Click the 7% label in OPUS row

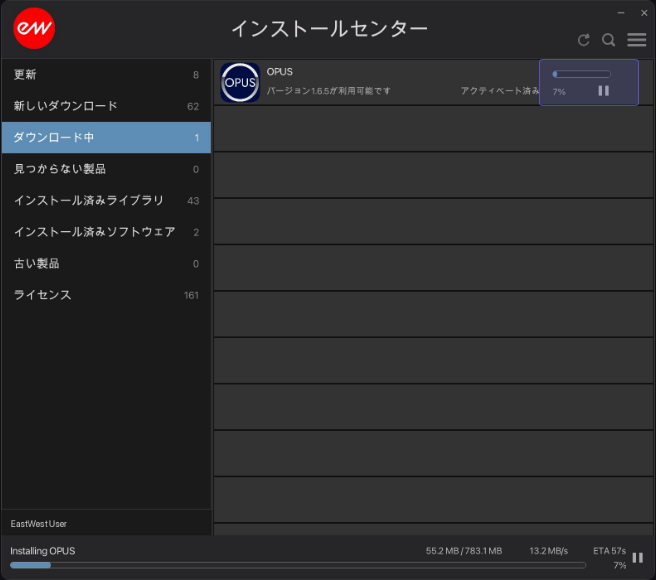tap(559, 92)
